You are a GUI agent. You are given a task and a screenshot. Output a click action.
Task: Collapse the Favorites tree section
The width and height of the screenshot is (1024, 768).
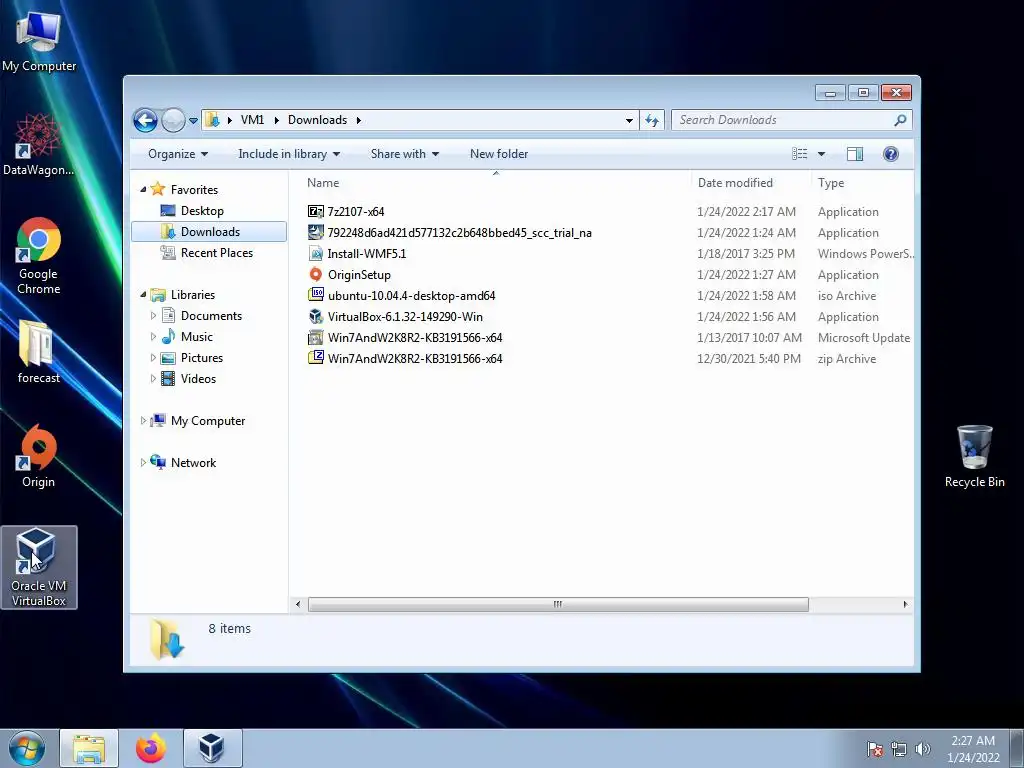[143, 189]
